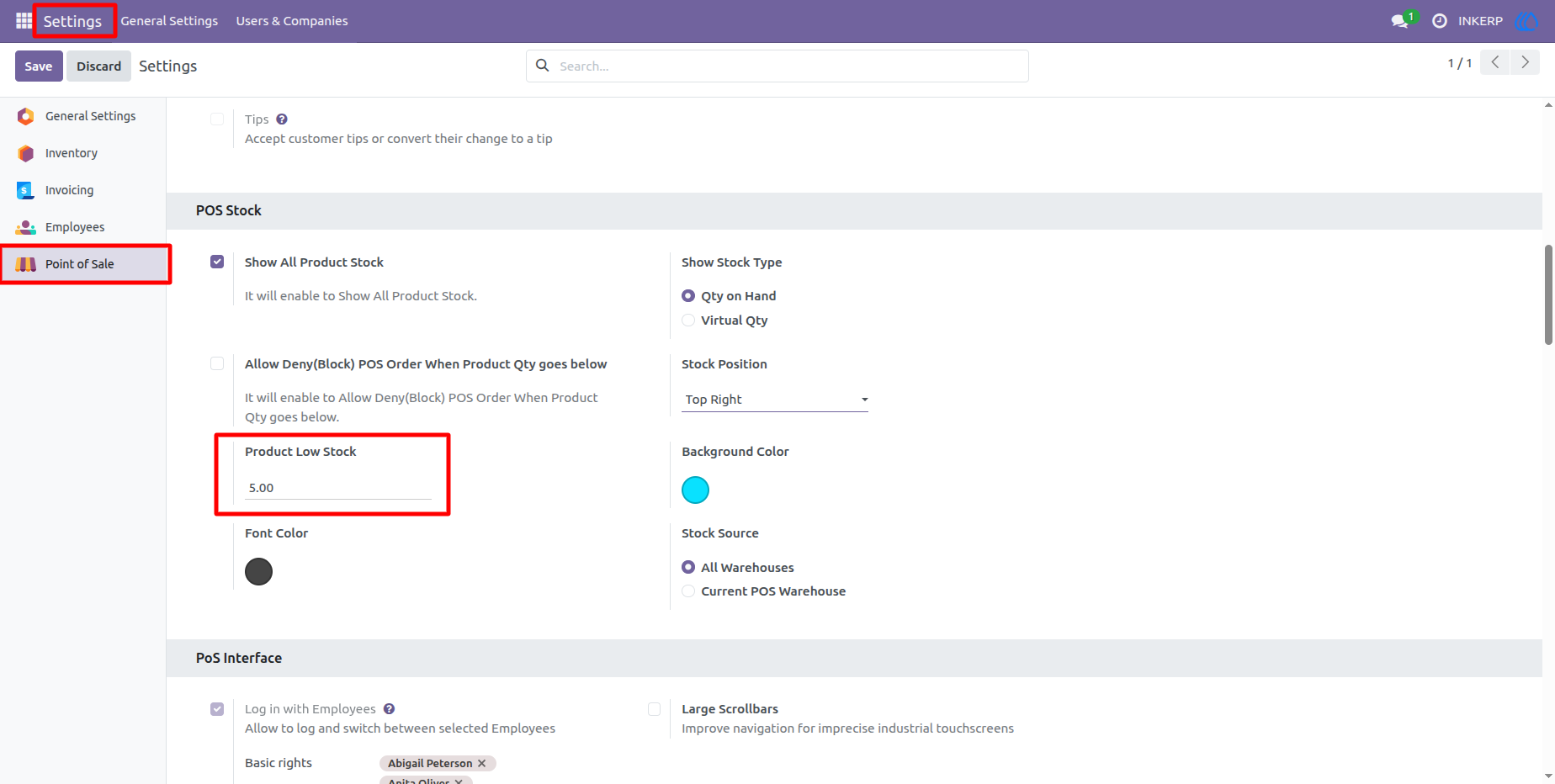This screenshot has width=1555, height=784.
Task: Enable the Tips checkbox
Action: (217, 119)
